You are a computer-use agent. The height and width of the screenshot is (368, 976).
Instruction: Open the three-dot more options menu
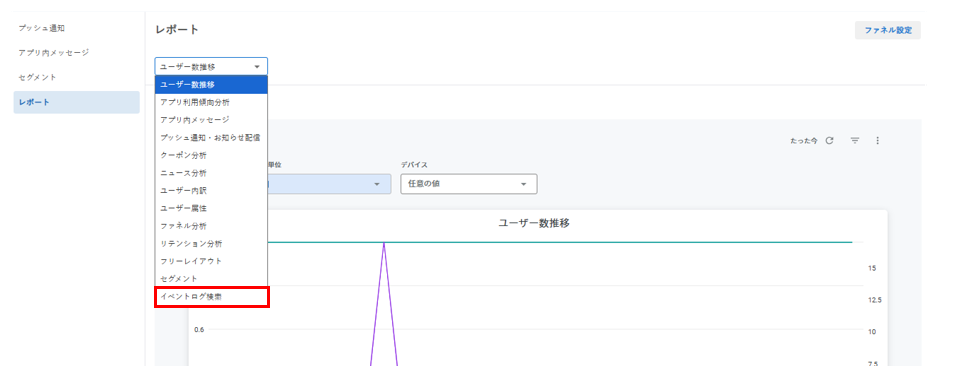pos(878,141)
